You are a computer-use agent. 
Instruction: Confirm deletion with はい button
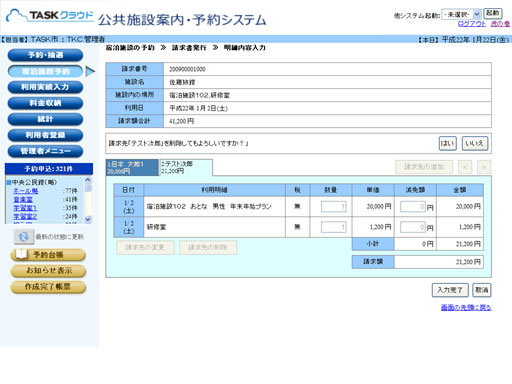pyautogui.click(x=447, y=143)
